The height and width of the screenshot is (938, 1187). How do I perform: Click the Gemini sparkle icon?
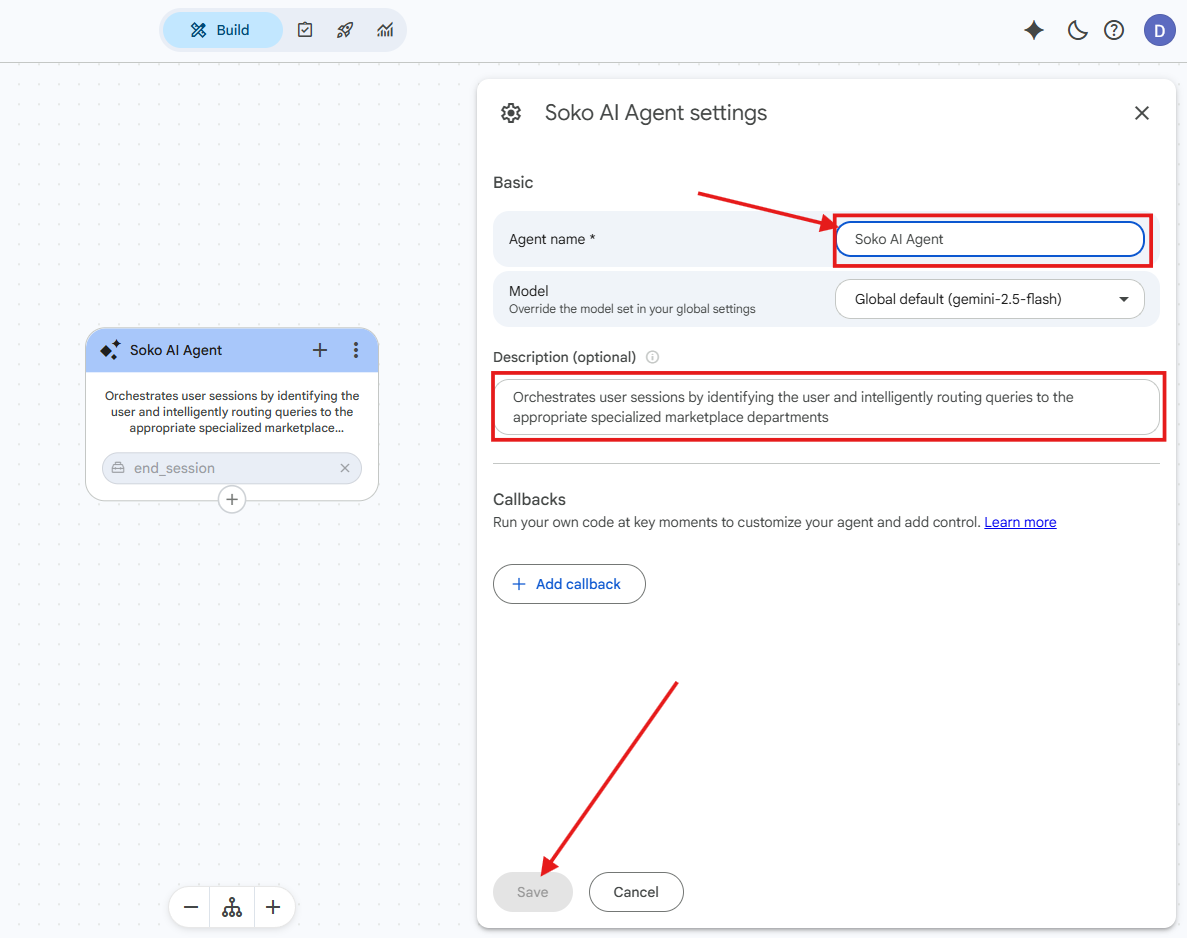1033,30
